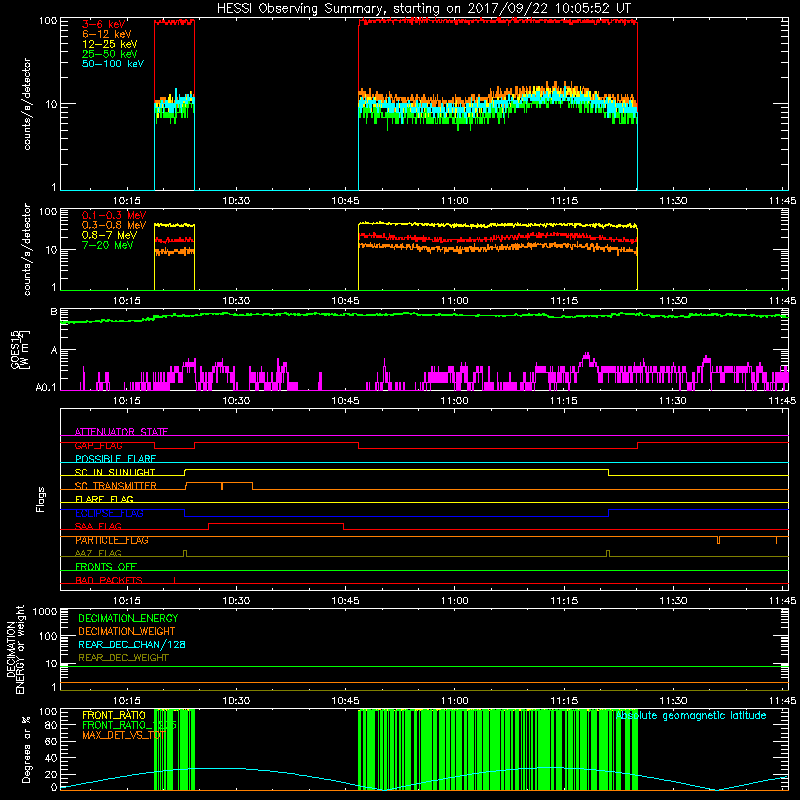Image resolution: width=800 pixels, height=800 pixels.
Task: Select the 3-6 keV legend label
Action: pyautogui.click(x=104, y=24)
